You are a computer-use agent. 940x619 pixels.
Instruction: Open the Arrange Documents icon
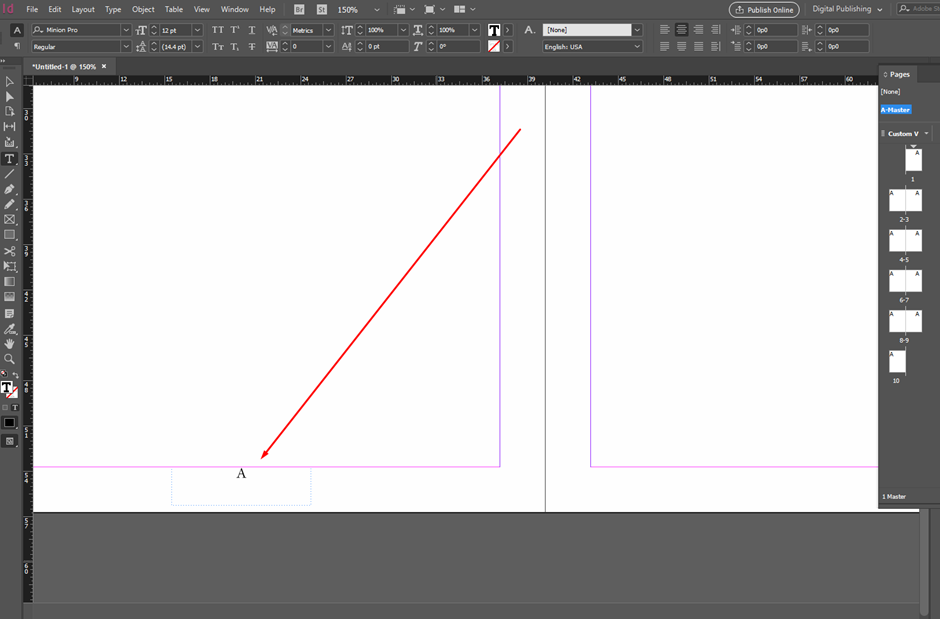pyautogui.click(x=459, y=10)
